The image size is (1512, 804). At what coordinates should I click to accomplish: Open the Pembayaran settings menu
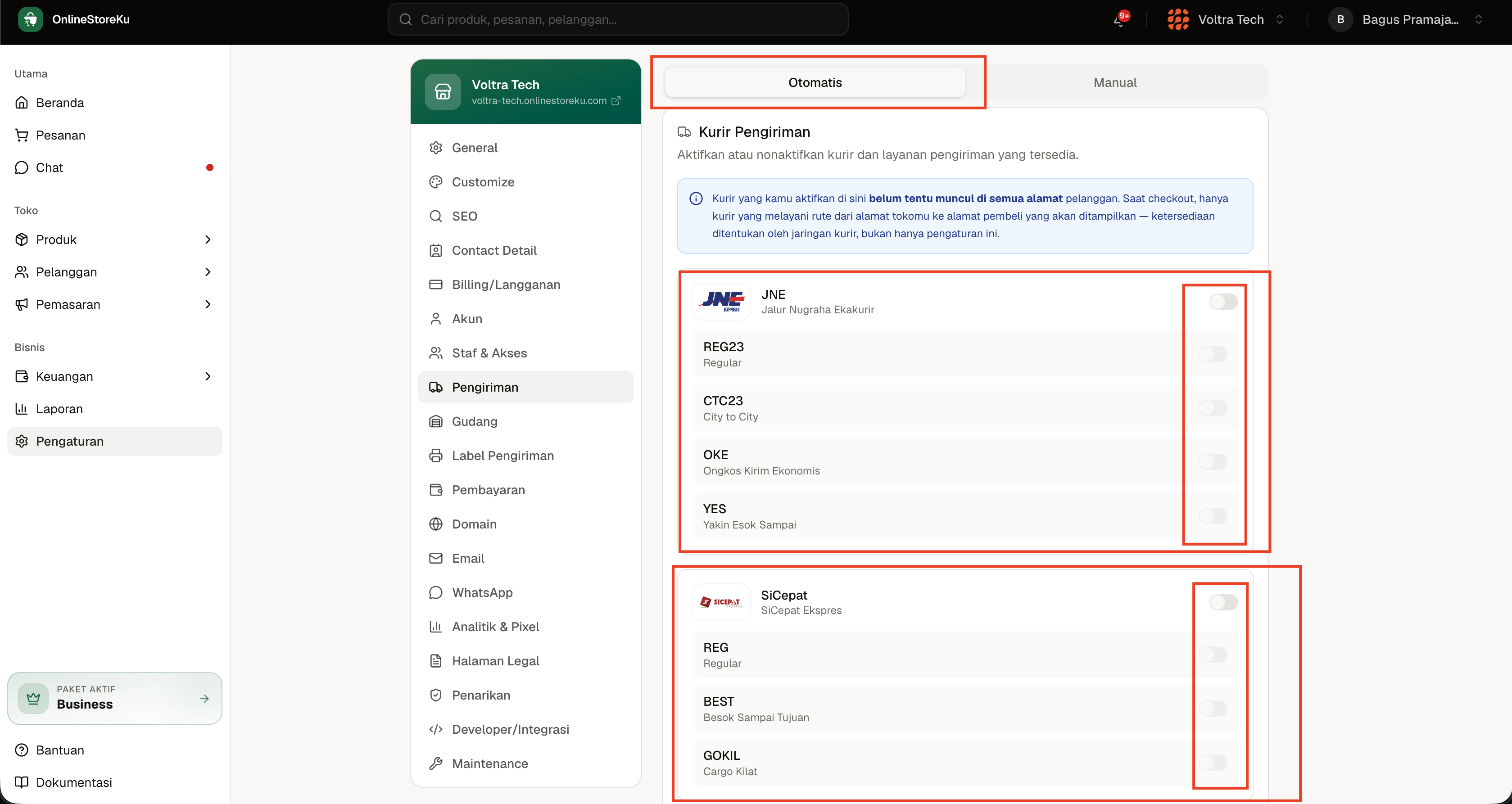pos(525,489)
